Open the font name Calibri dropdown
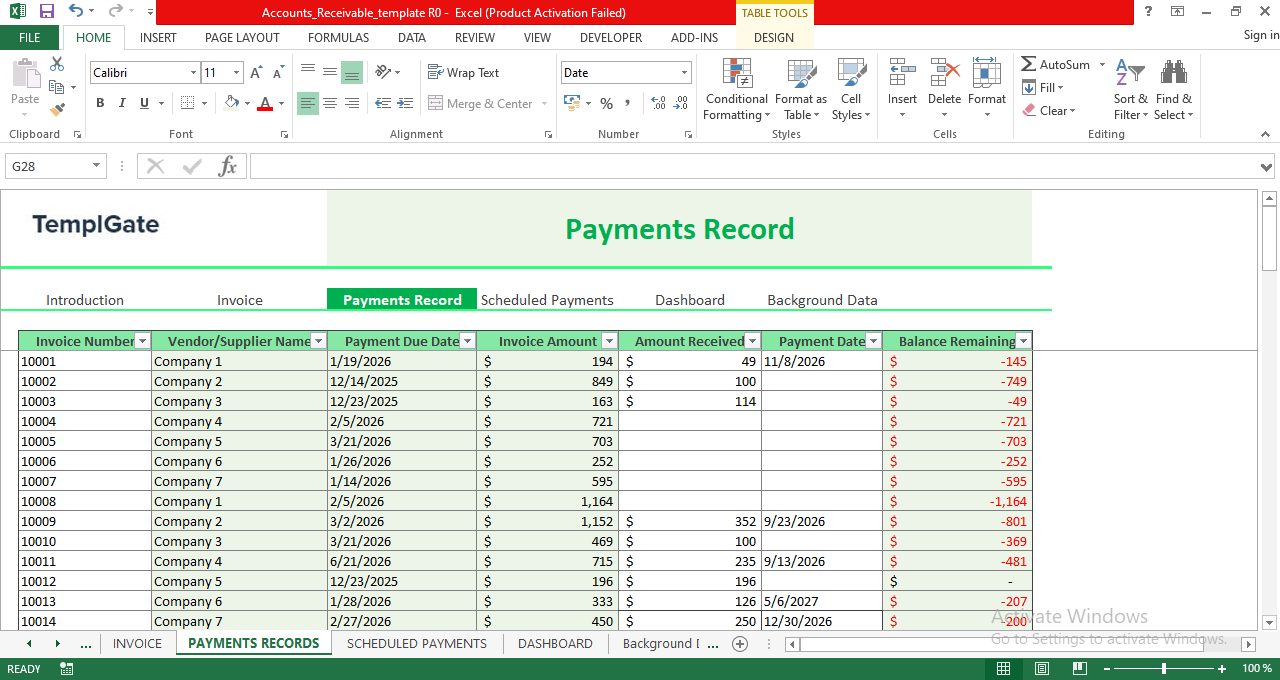The image size is (1280, 680). [193, 73]
